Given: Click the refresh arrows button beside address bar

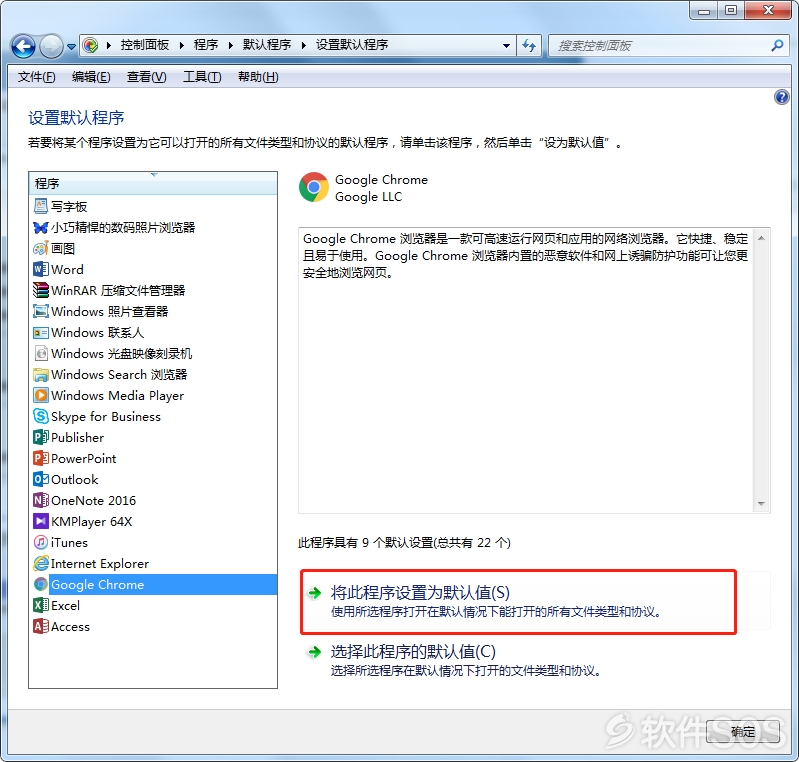Looking at the screenshot, I should click(529, 45).
